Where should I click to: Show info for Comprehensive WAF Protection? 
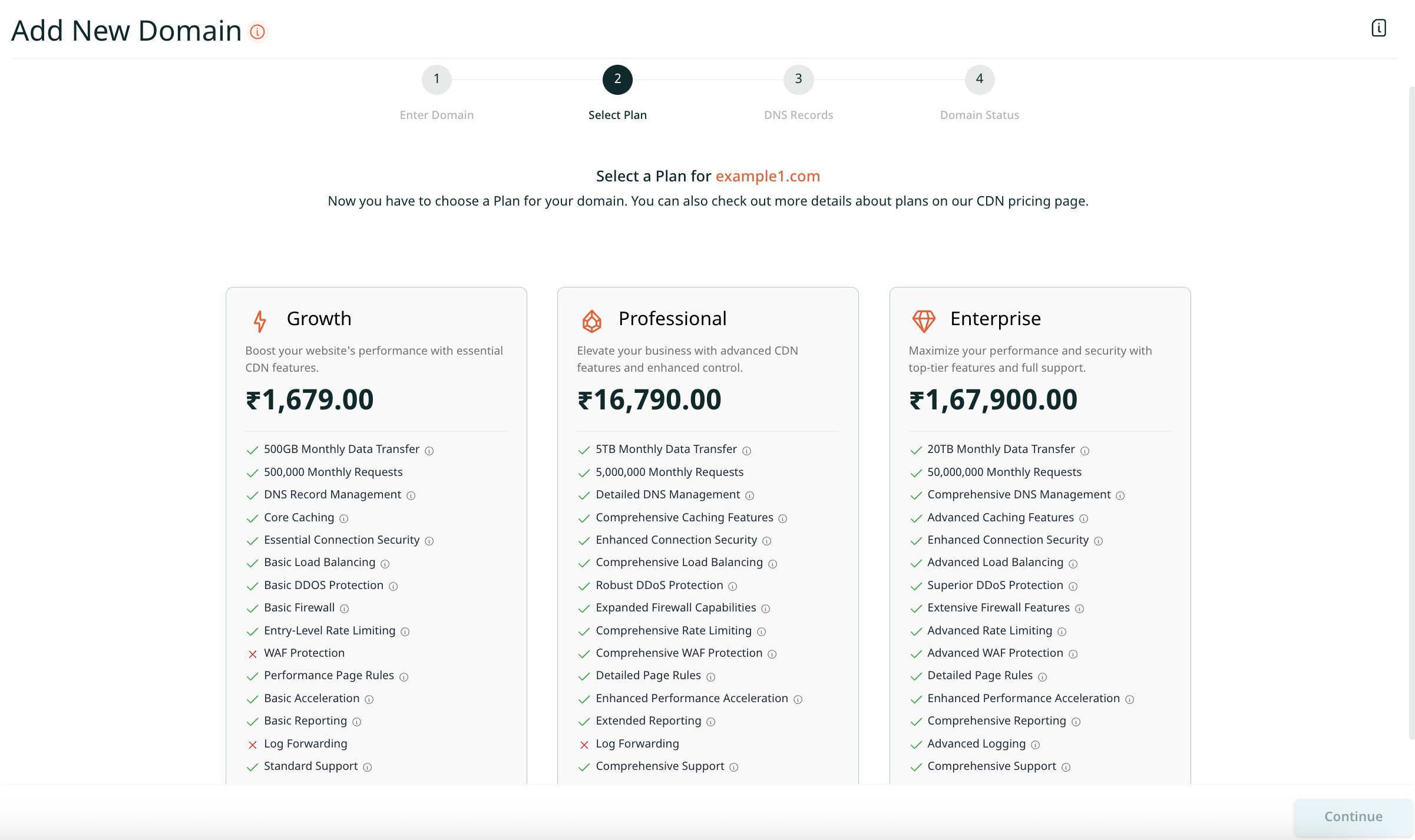click(772, 654)
